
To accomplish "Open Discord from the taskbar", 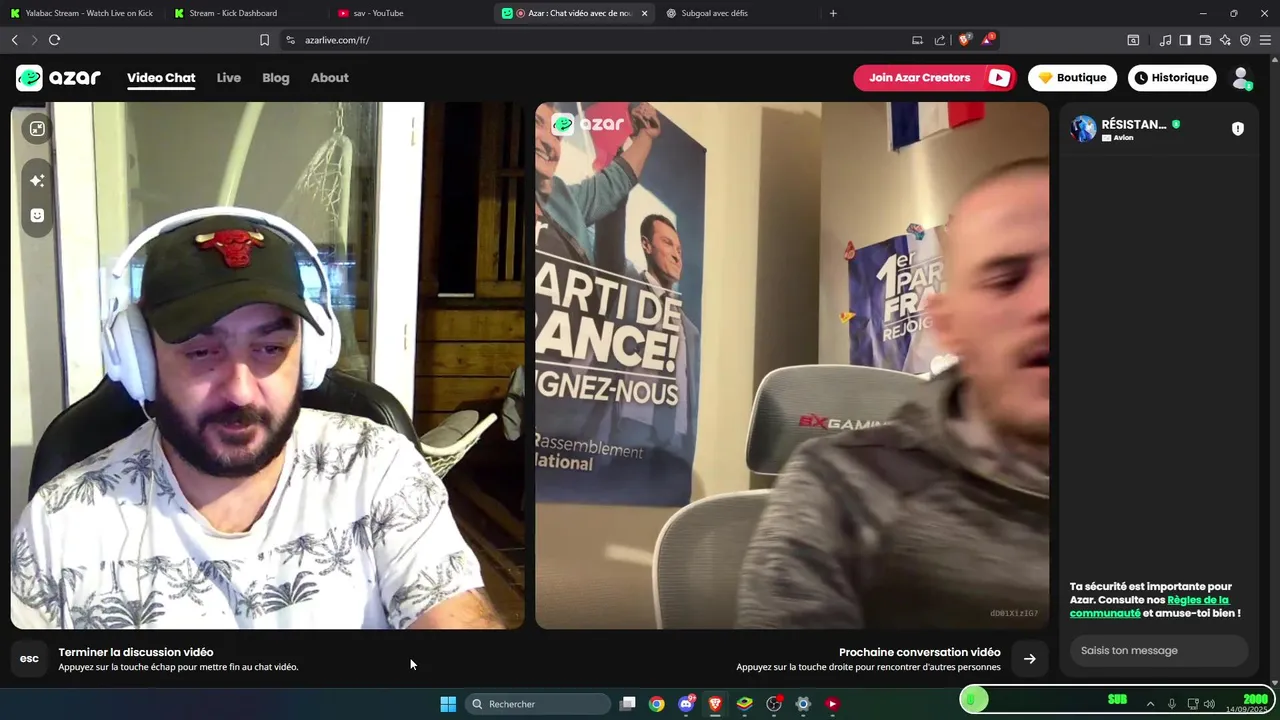I will 686,704.
